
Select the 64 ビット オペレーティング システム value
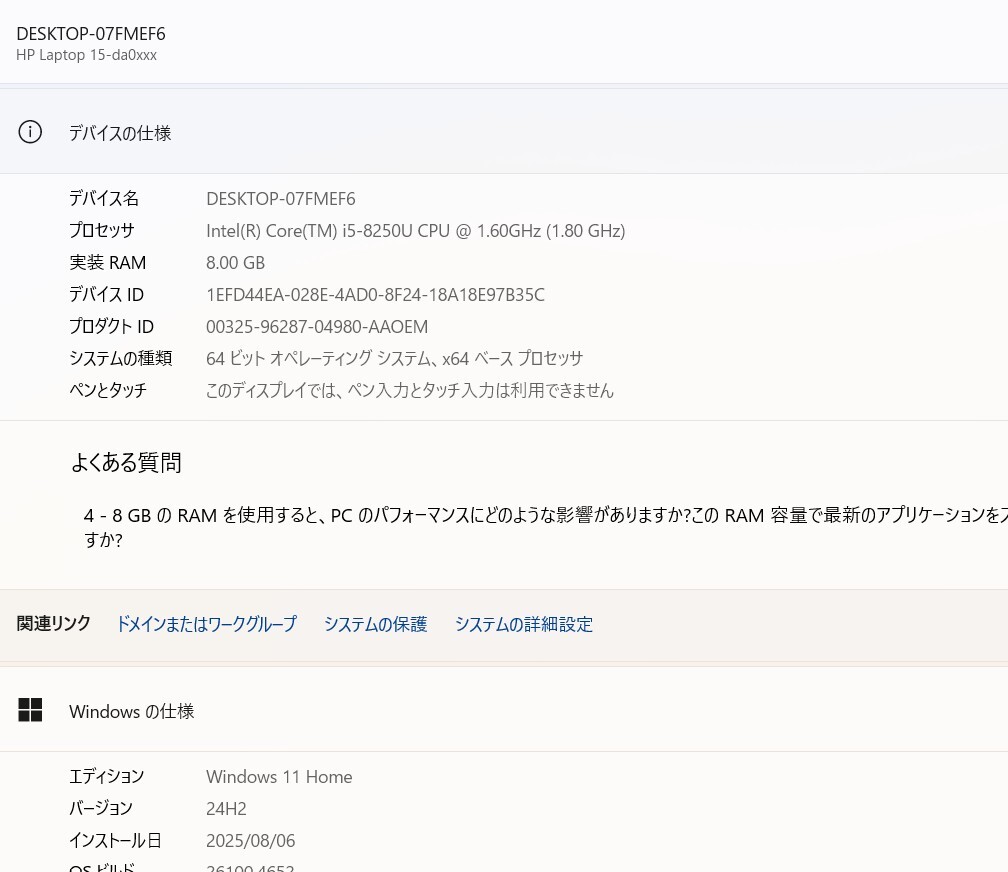pyautogui.click(x=395, y=358)
